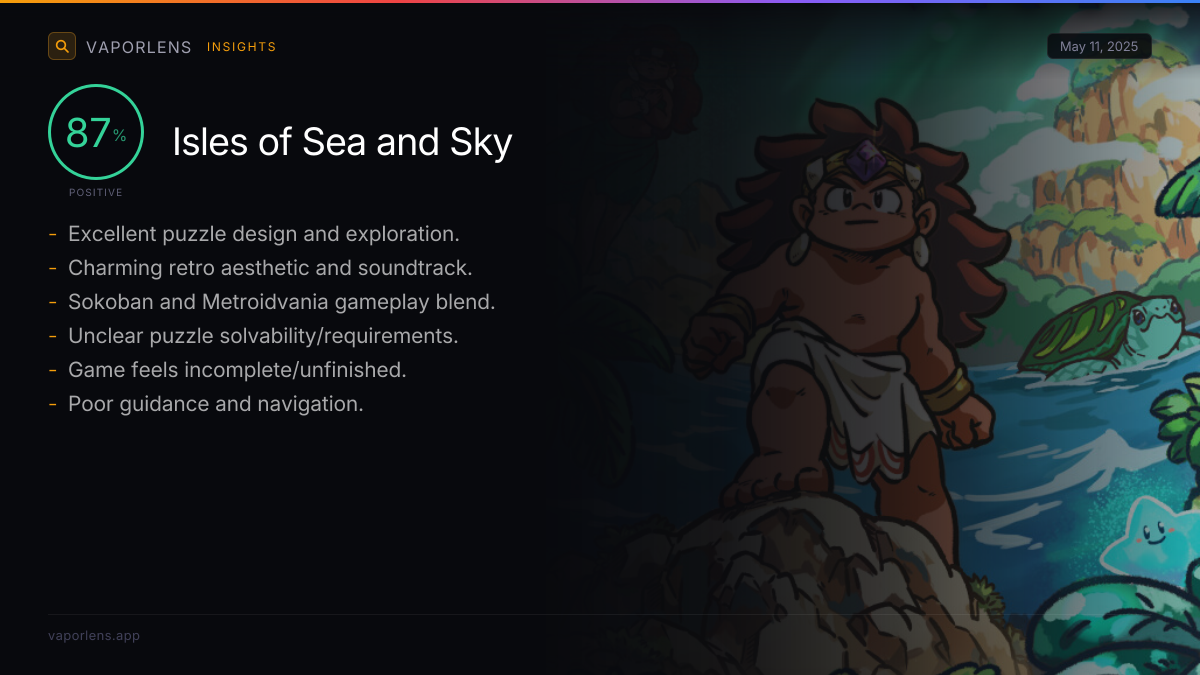
Task: Click the hero character in the artwork
Action: coord(860,330)
